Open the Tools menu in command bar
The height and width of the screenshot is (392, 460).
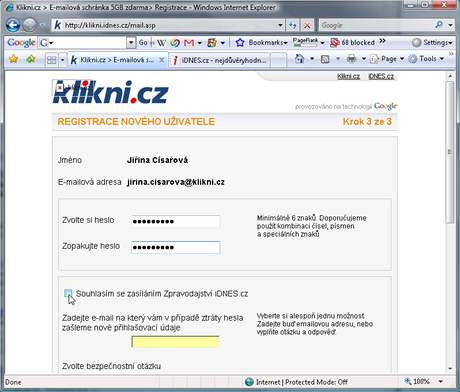coord(426,59)
